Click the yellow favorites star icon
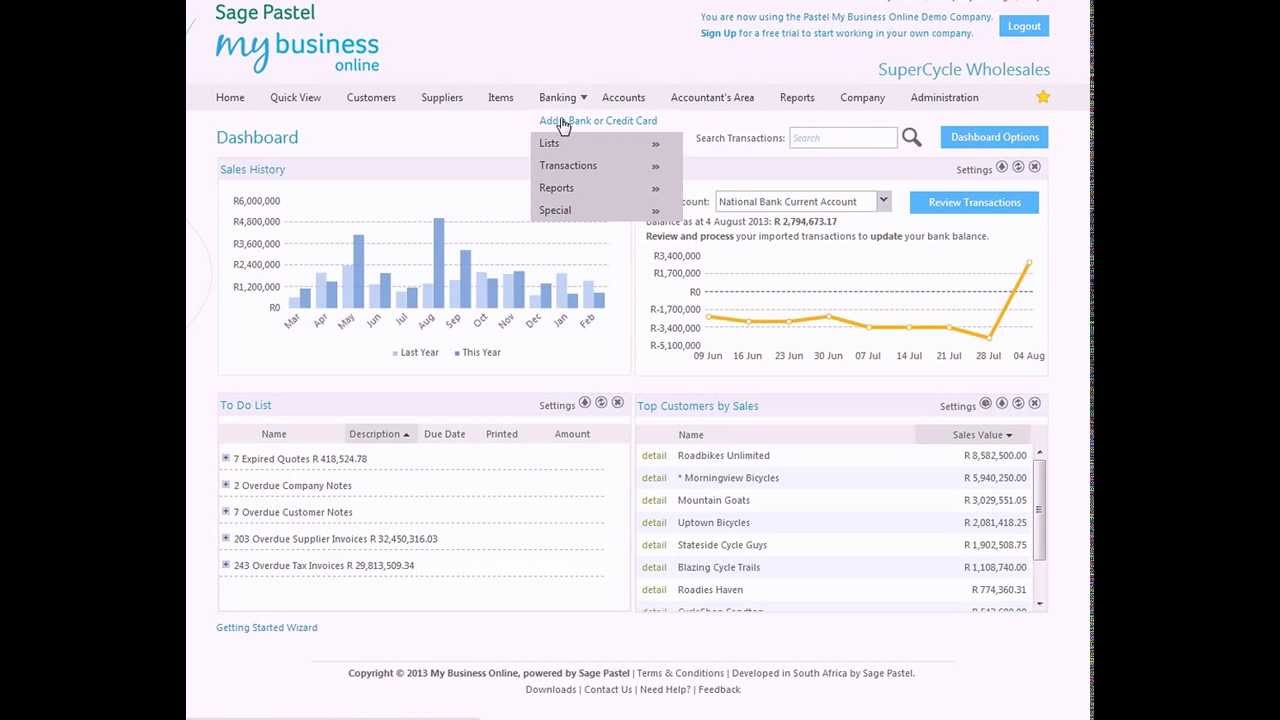1280x720 pixels. (x=1043, y=97)
